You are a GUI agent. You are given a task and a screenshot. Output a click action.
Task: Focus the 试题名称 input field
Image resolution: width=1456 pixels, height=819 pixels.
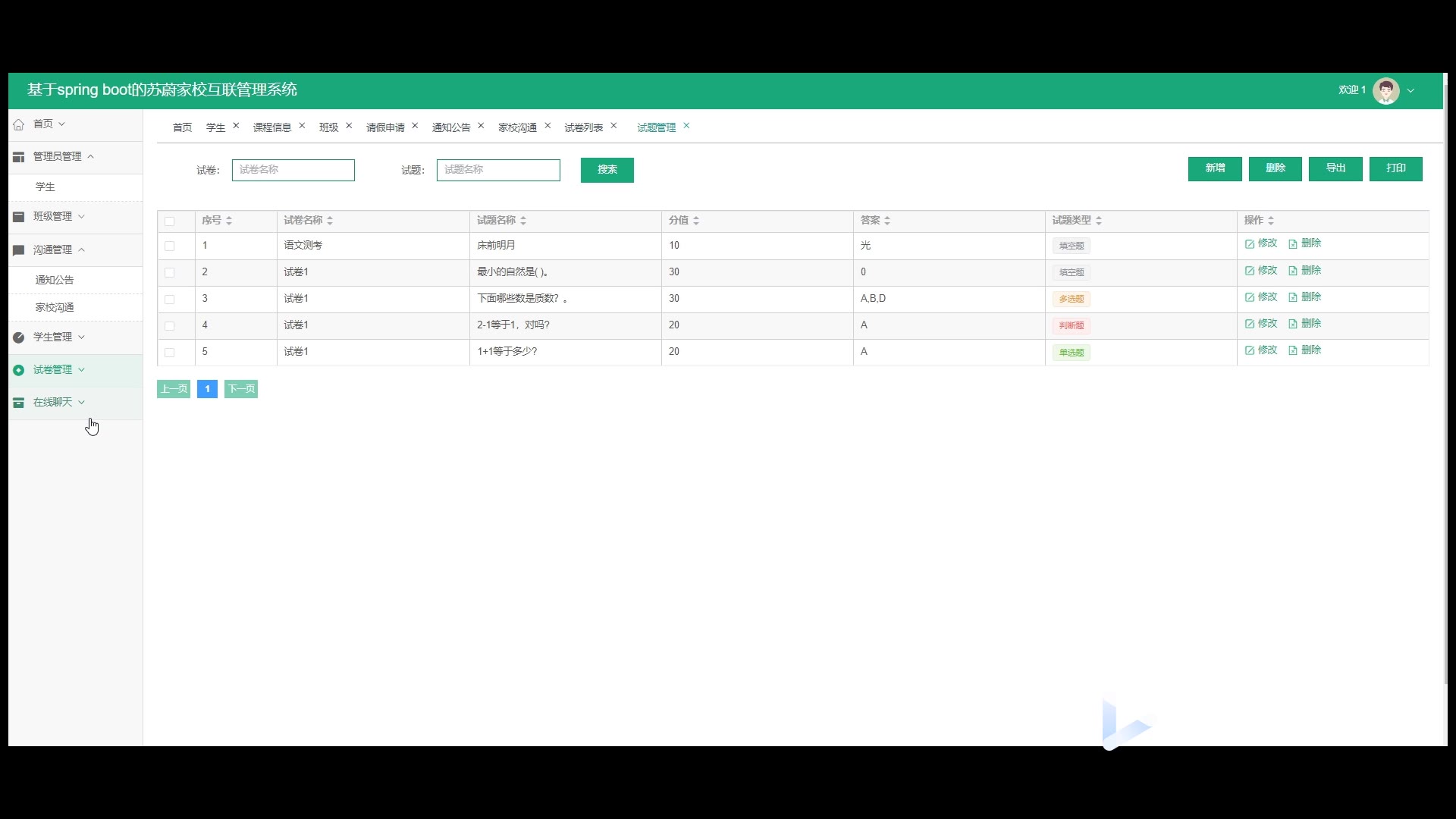[x=498, y=170]
